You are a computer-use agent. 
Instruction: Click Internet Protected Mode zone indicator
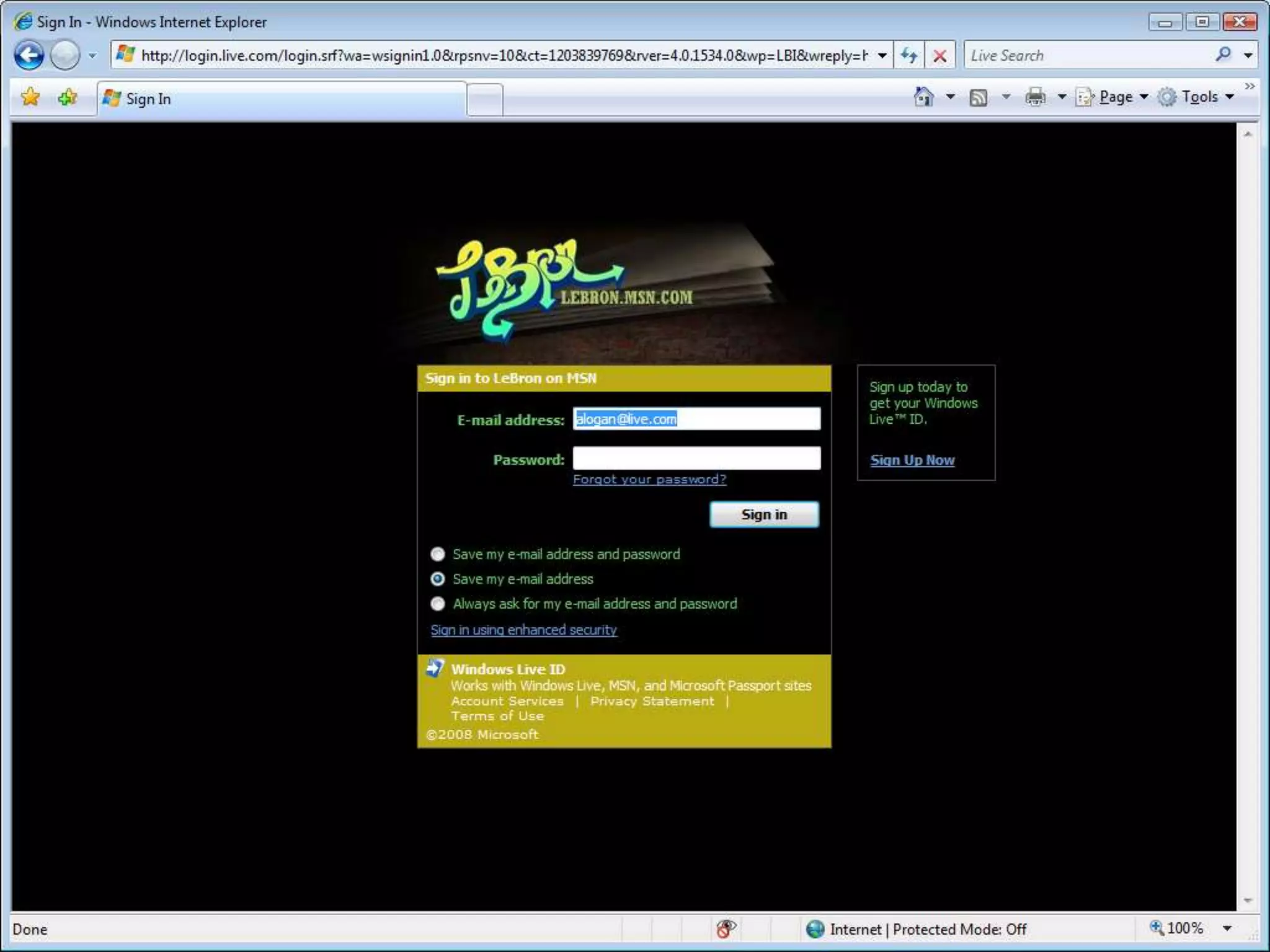pyautogui.click(x=915, y=929)
